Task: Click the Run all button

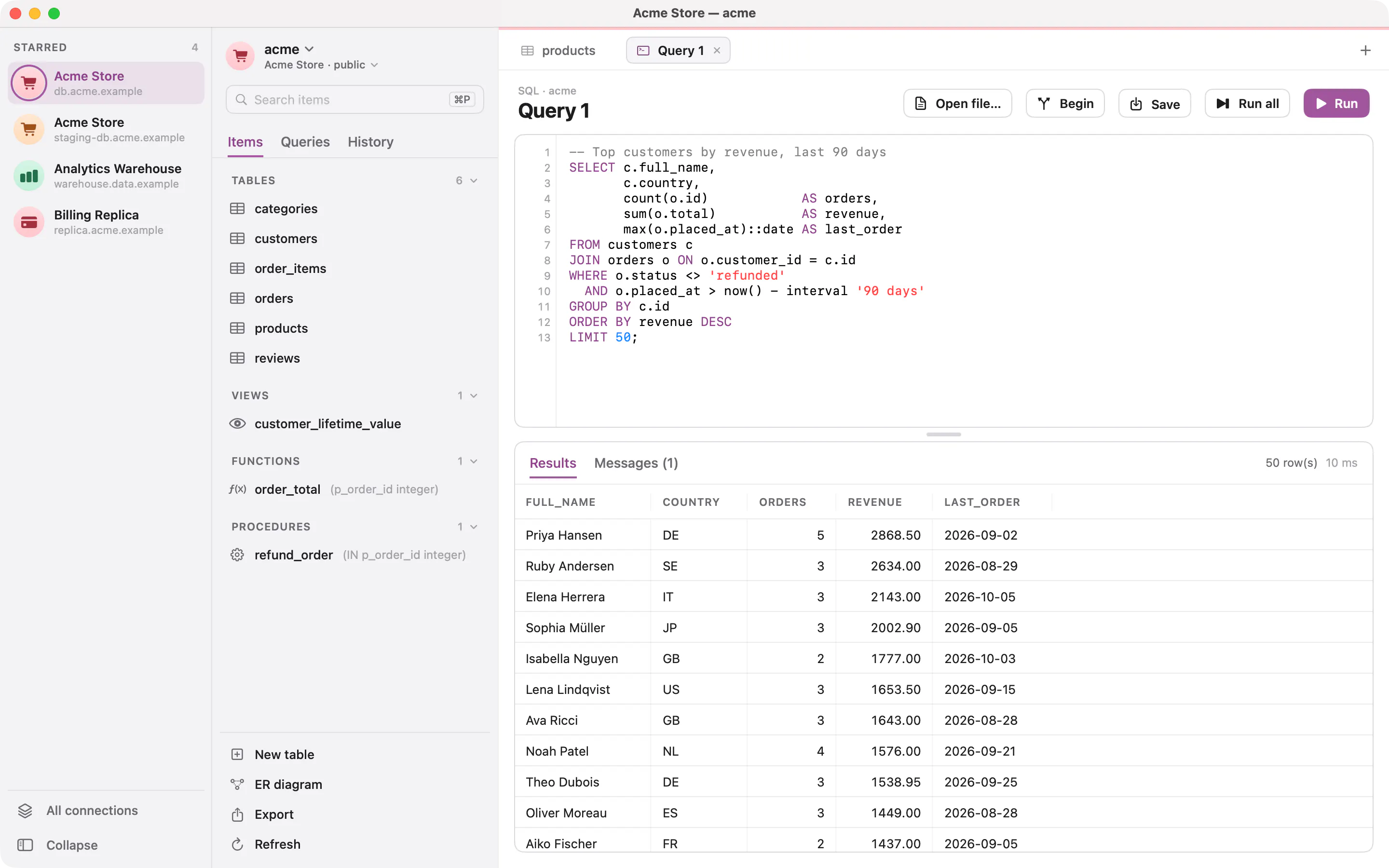Action: [1247, 103]
